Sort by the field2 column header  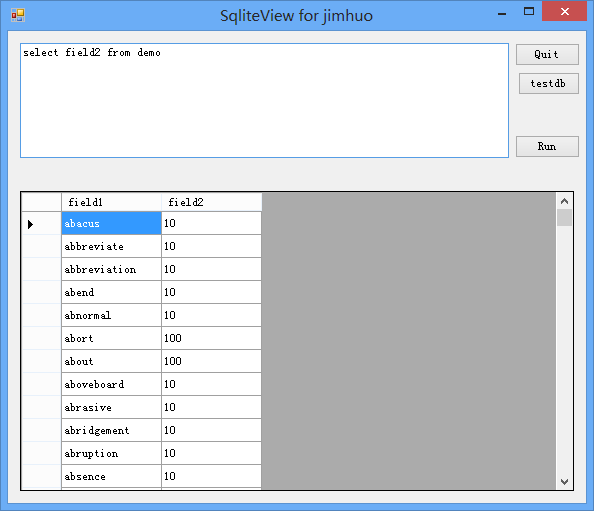tap(211, 202)
